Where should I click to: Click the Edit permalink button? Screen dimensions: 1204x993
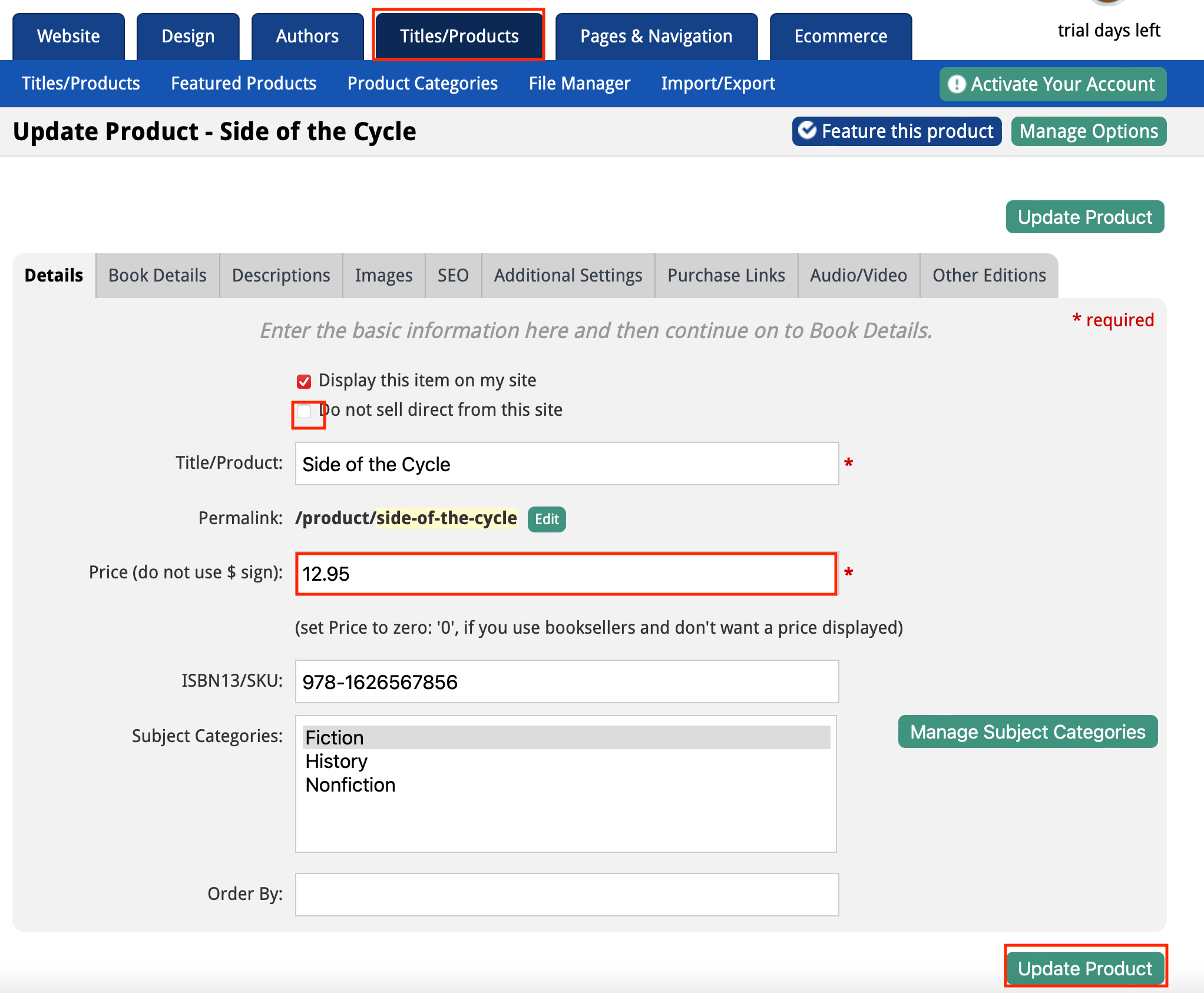click(x=546, y=519)
